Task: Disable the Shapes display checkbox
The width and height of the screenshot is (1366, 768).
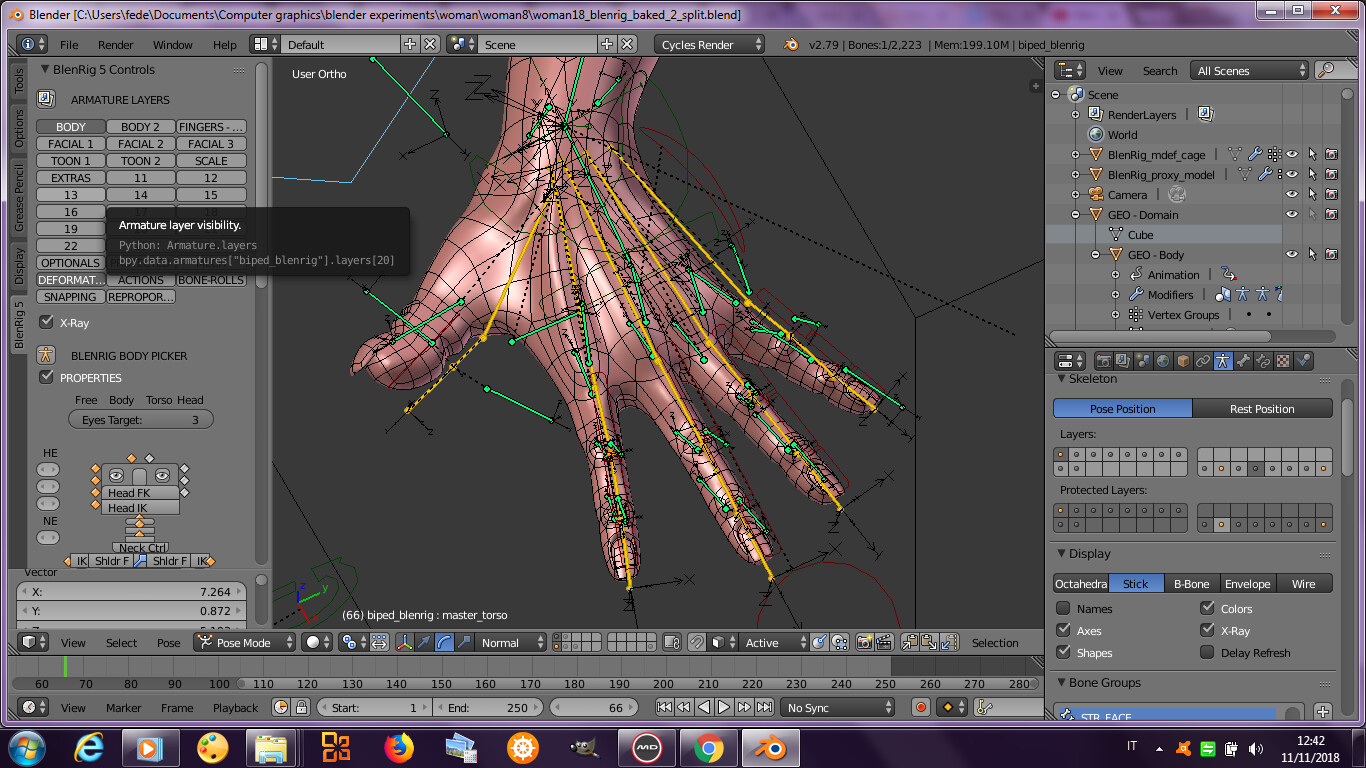Action: click(x=1064, y=652)
